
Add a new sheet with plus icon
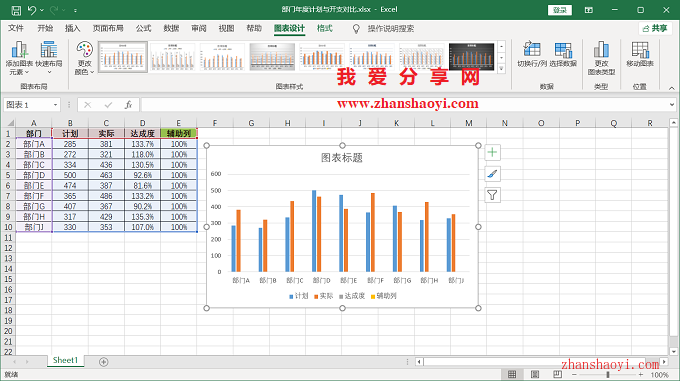104,361
